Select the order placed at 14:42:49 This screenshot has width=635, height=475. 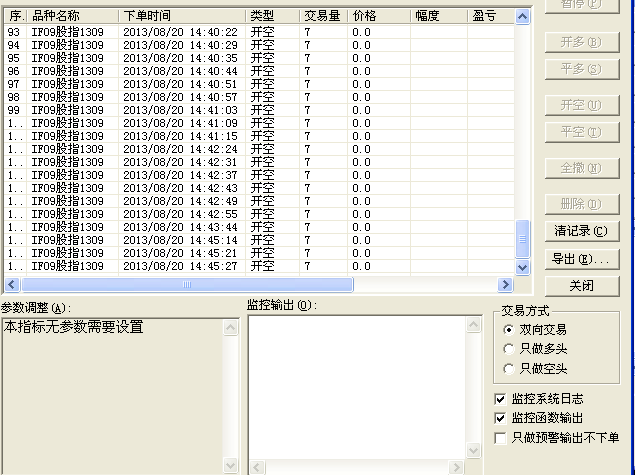(x=259, y=201)
